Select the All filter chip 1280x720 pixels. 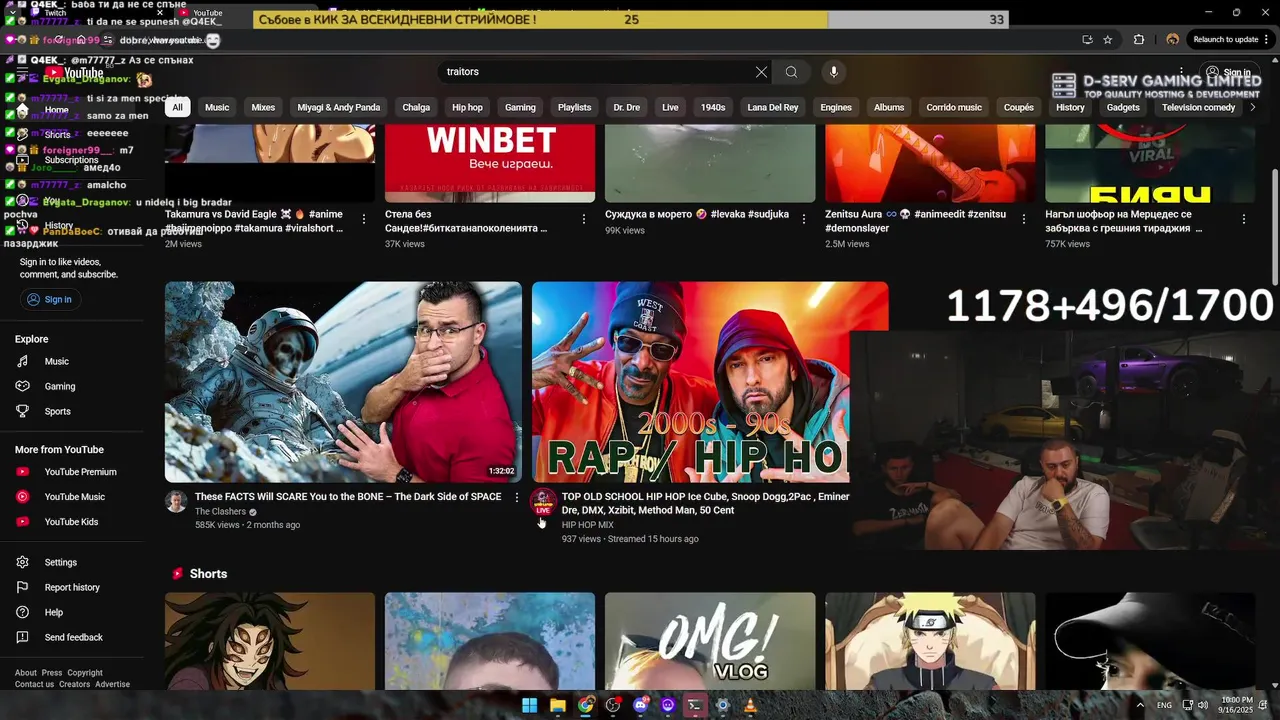177,107
